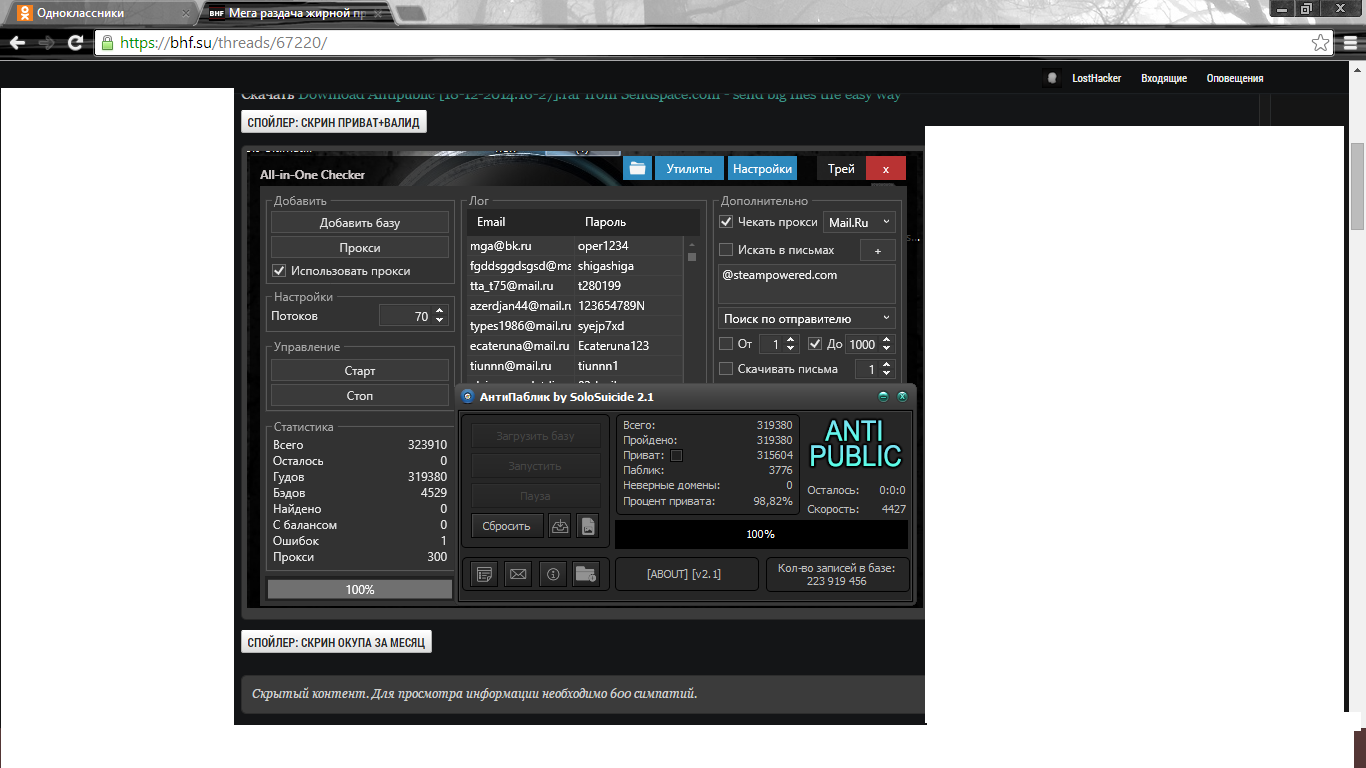Open the folder icon in АнтиПаблик bottom bar
This screenshot has height=768, width=1366.
coord(586,574)
